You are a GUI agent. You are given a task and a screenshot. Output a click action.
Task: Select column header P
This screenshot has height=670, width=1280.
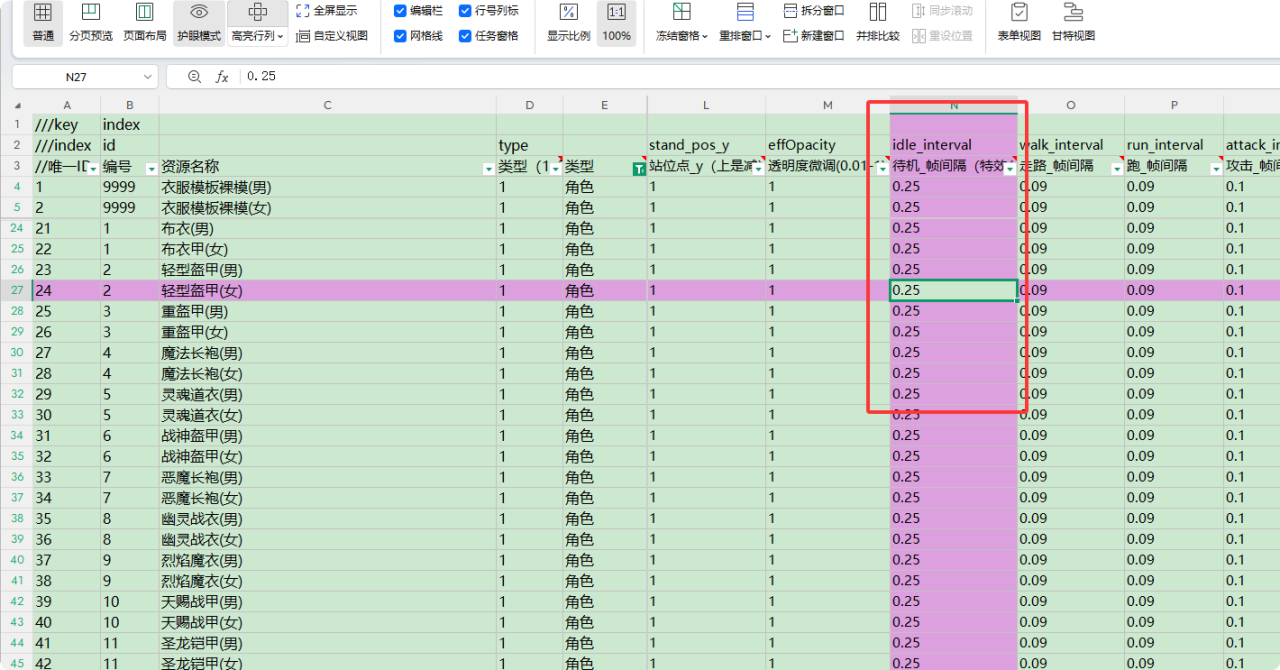(x=1174, y=105)
